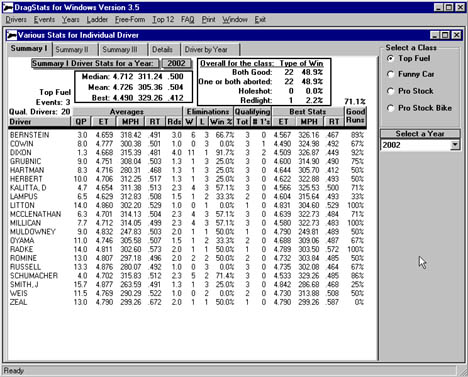Click the DragStats dragster icon in title bar

(8, 7)
